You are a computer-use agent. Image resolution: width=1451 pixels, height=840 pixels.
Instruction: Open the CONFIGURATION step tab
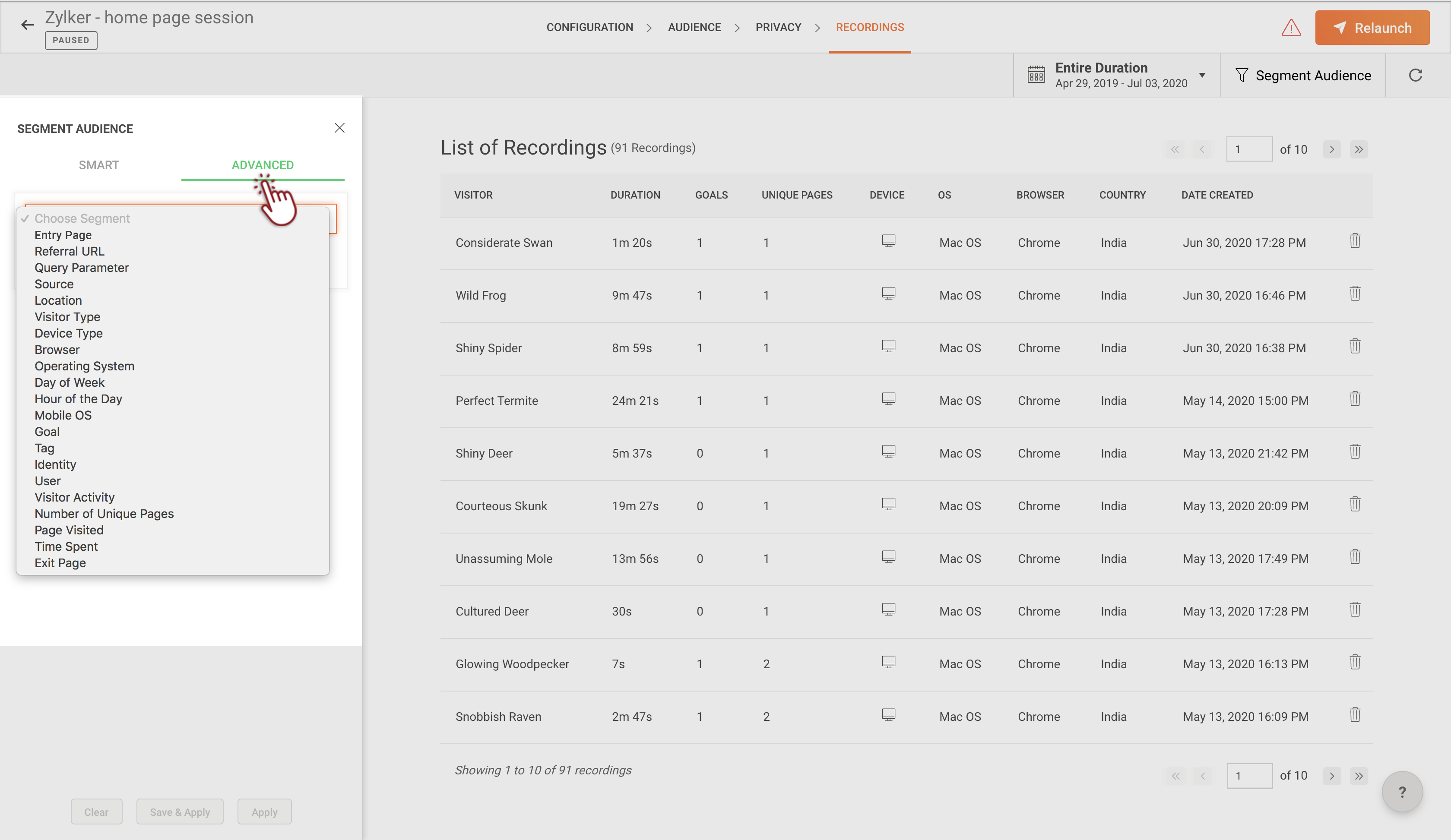click(x=589, y=27)
